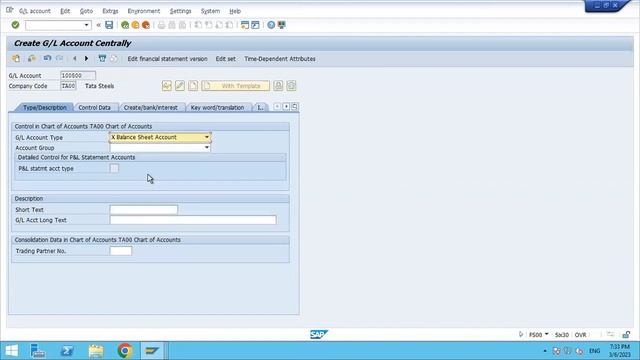This screenshot has height=360, width=640.
Task: Open File Explorer from taskbar
Action: (96, 351)
